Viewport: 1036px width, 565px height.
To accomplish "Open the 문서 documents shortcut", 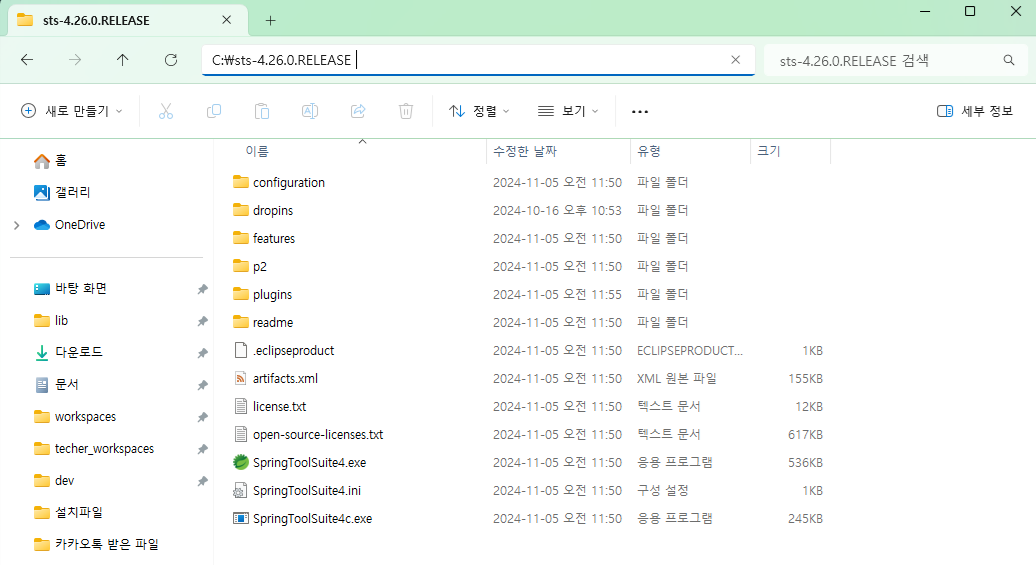I will pos(57,385).
